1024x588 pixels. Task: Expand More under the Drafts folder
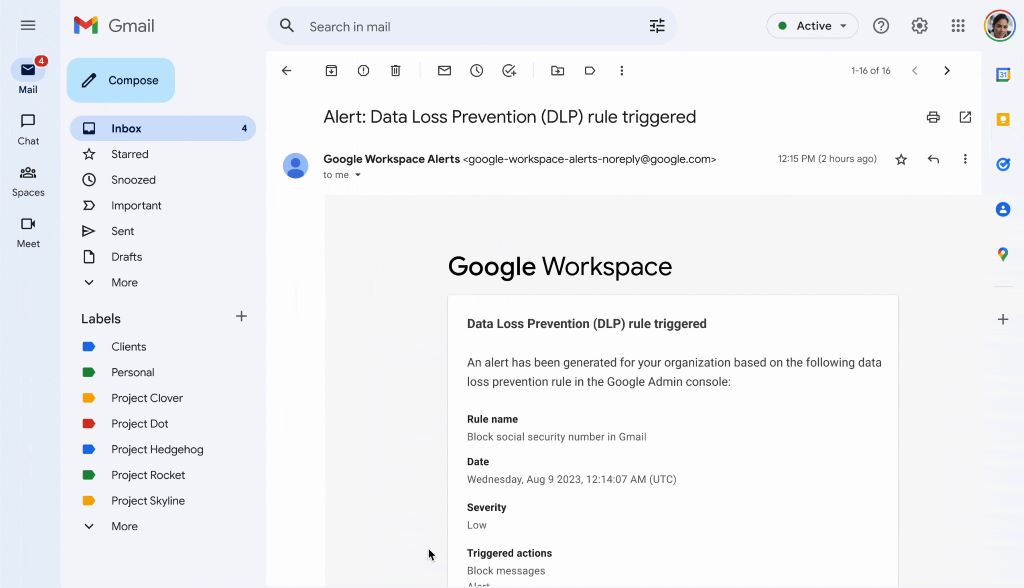pyautogui.click(x=124, y=283)
